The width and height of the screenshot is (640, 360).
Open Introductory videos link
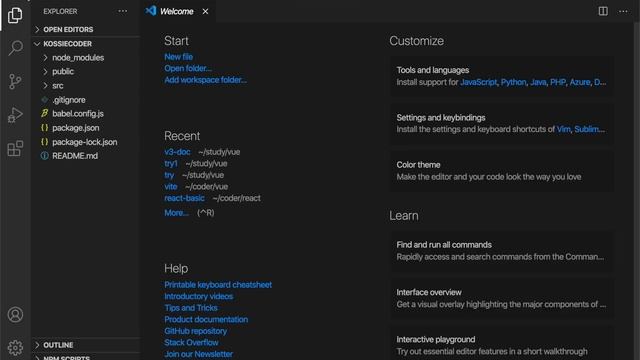pyautogui.click(x=199, y=296)
